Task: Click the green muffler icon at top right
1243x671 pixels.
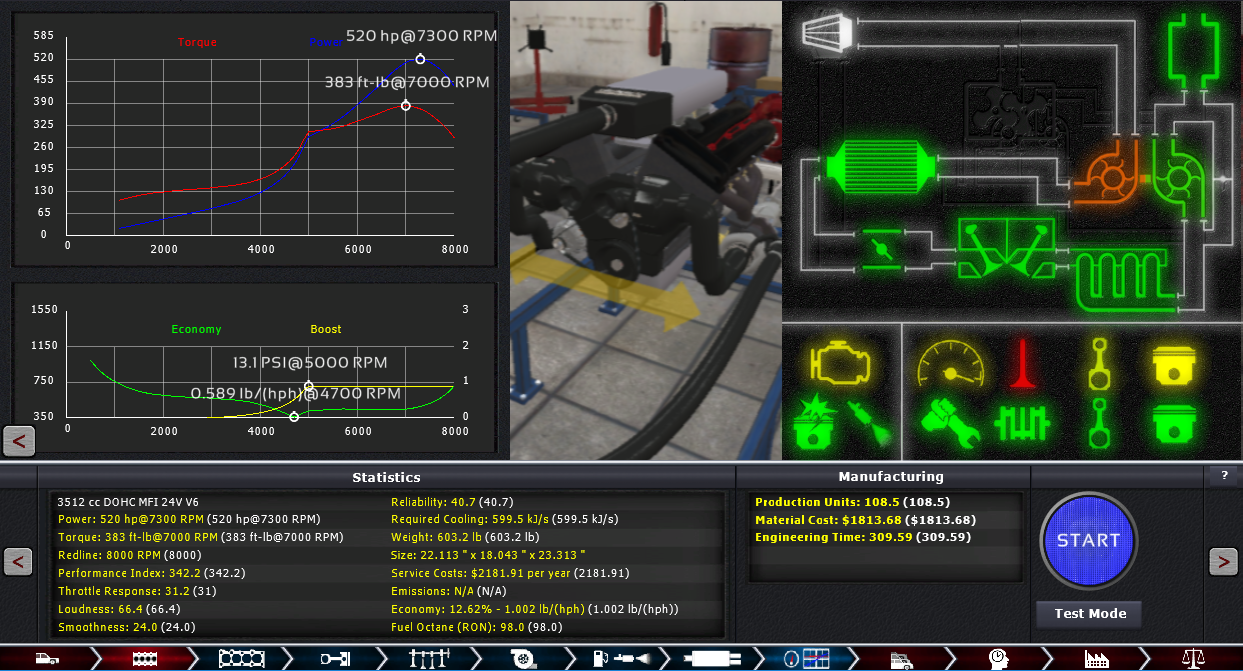Action: 1194,48
